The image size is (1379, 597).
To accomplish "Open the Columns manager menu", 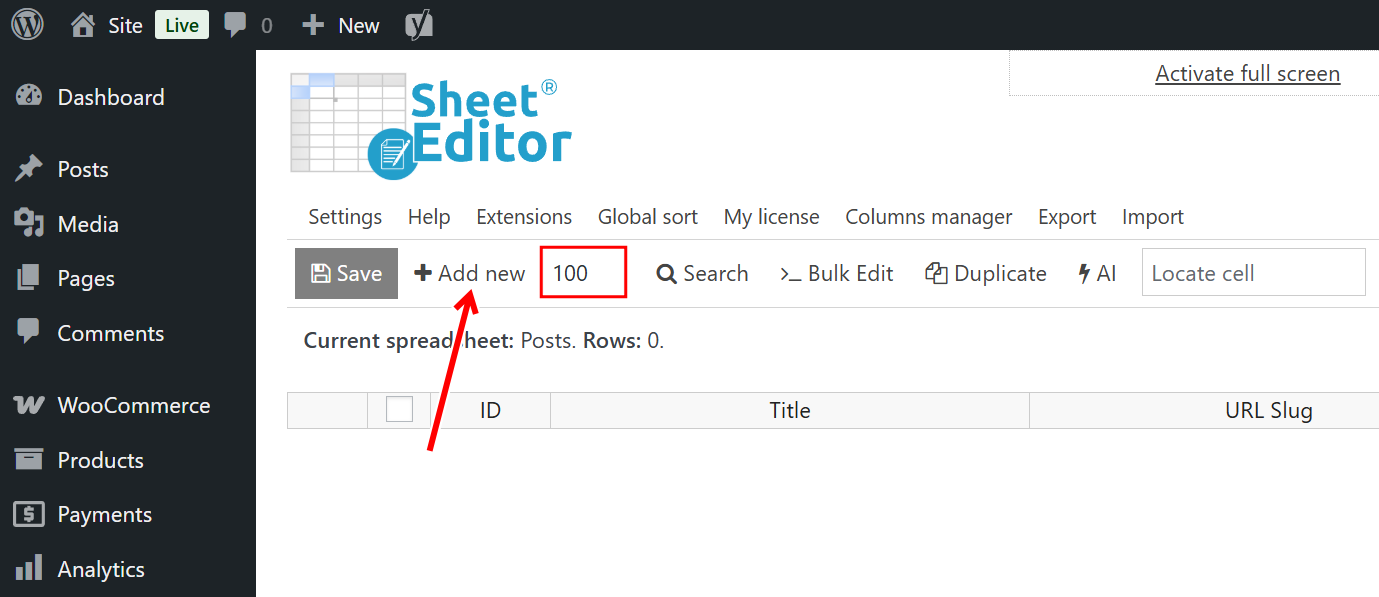I will (929, 217).
